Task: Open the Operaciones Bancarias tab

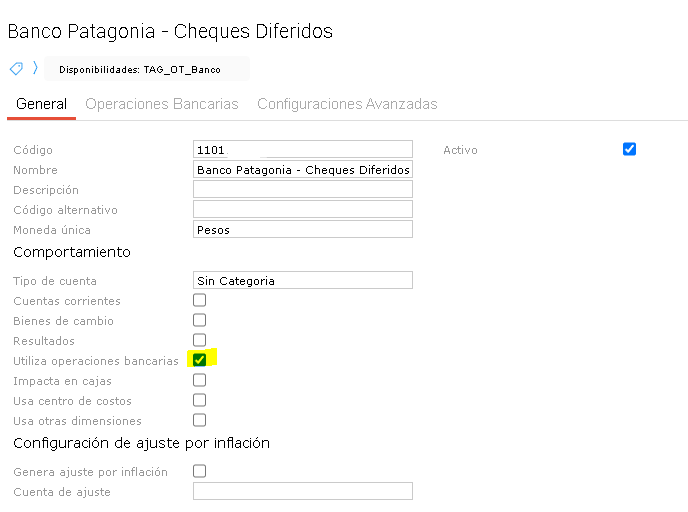Action: [162, 104]
